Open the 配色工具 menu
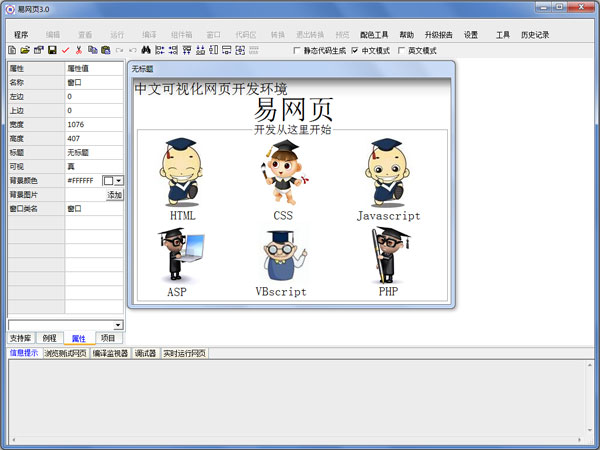 pyautogui.click(x=374, y=35)
